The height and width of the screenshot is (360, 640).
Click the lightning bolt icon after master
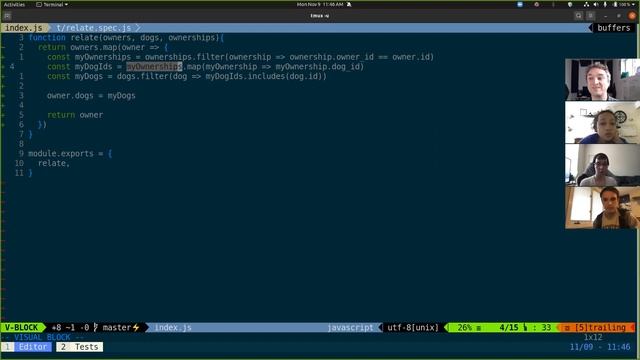pyautogui.click(x=136, y=327)
